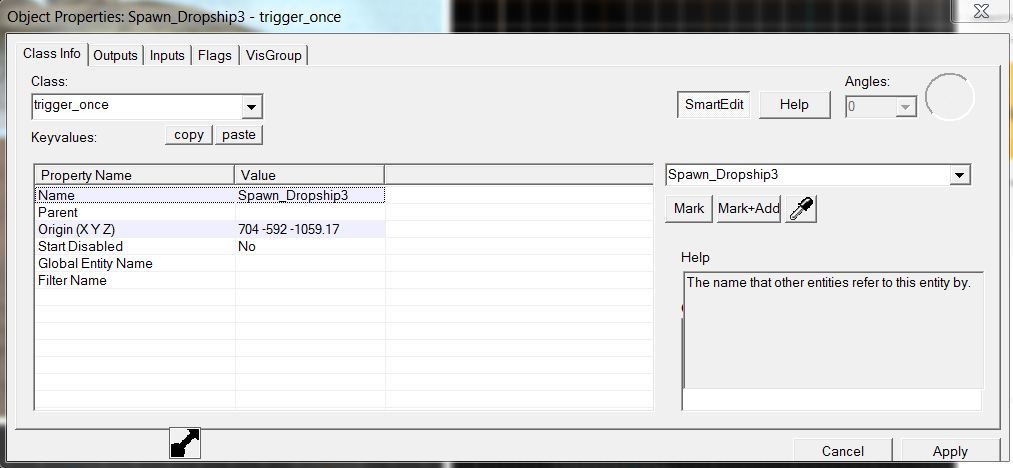Click the 704 -592 -1059.17 origin value

pos(310,229)
